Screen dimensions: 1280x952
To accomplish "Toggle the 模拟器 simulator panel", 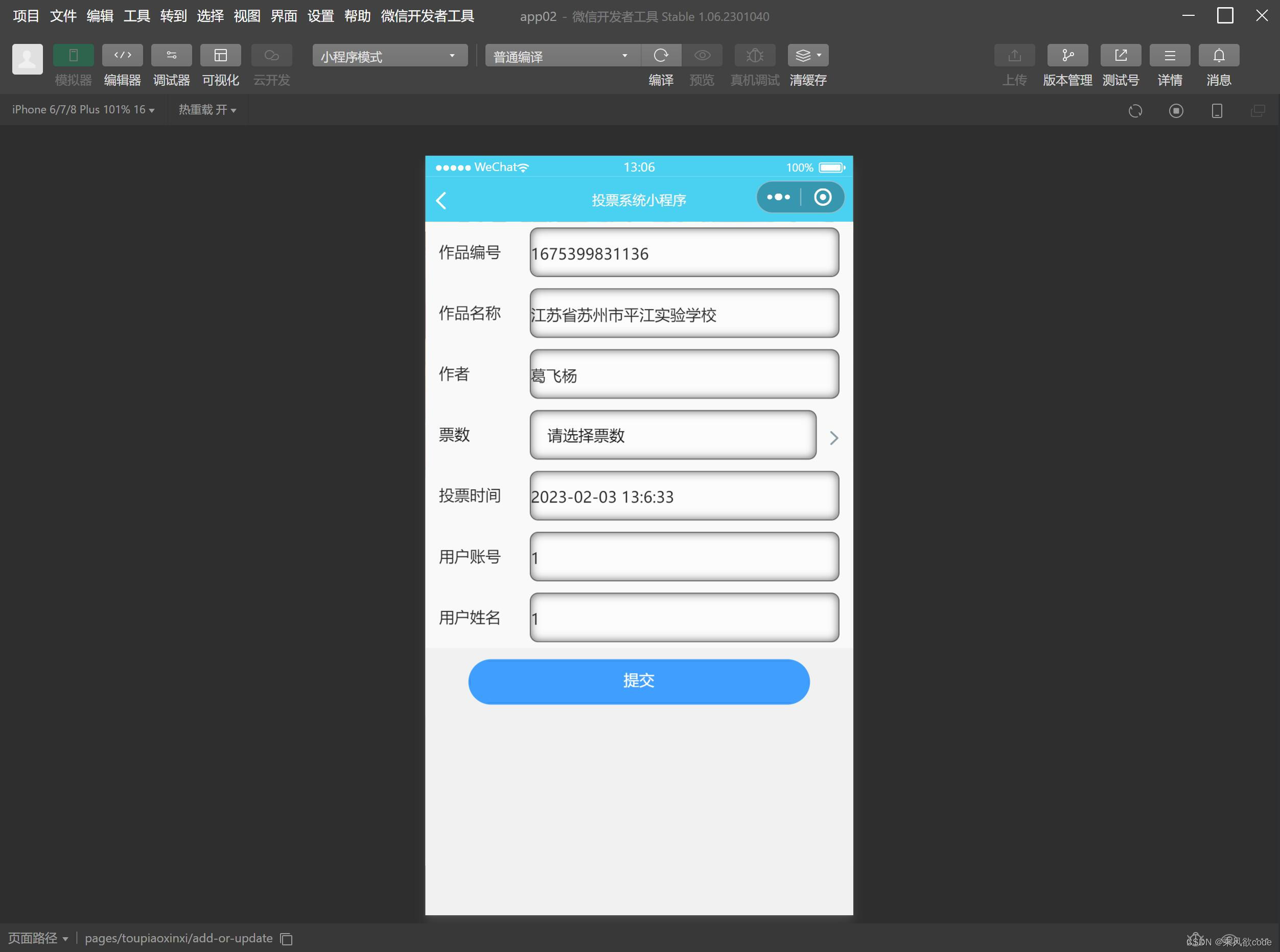I will pos(73,55).
